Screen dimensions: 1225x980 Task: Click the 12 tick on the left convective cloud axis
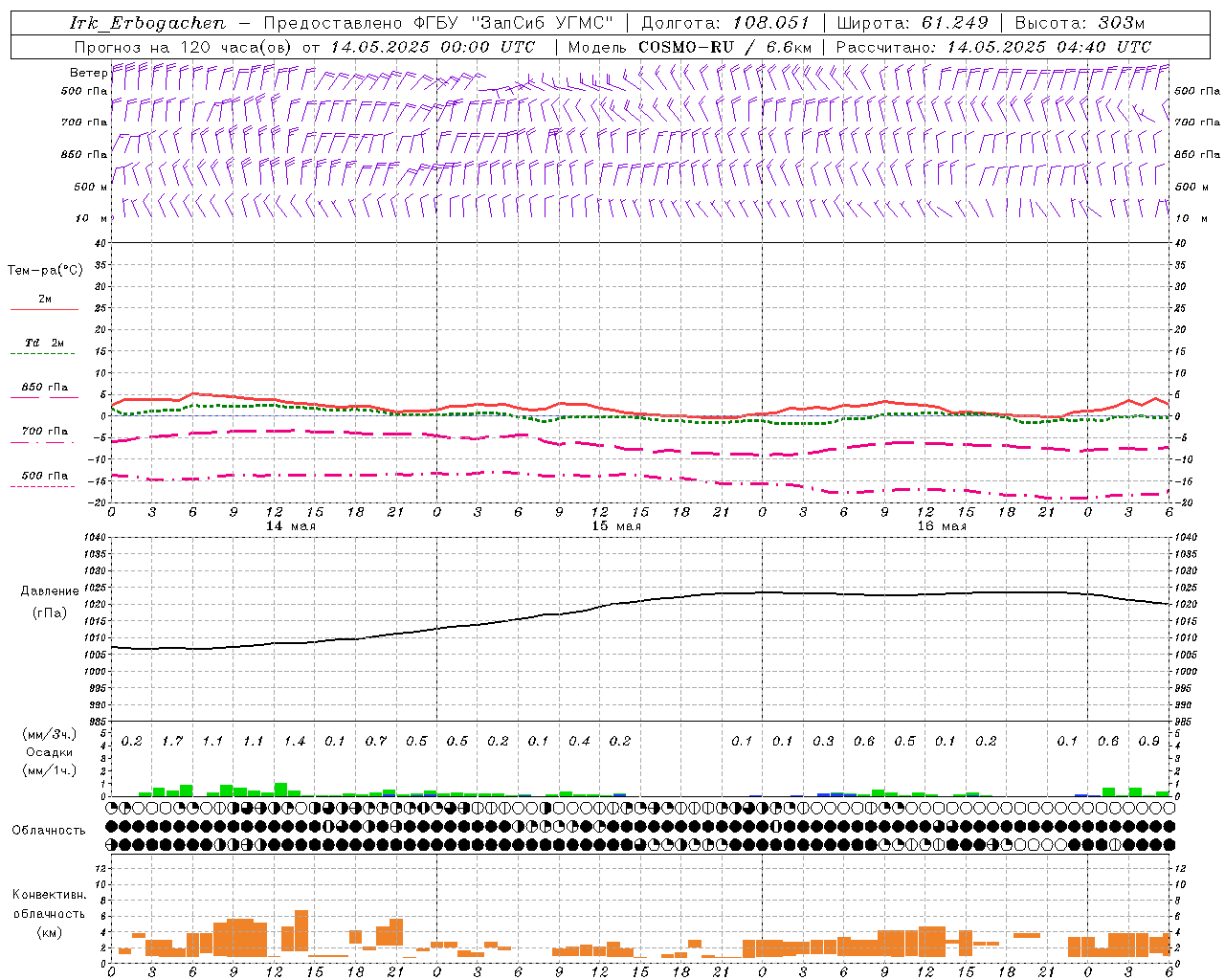click(100, 868)
